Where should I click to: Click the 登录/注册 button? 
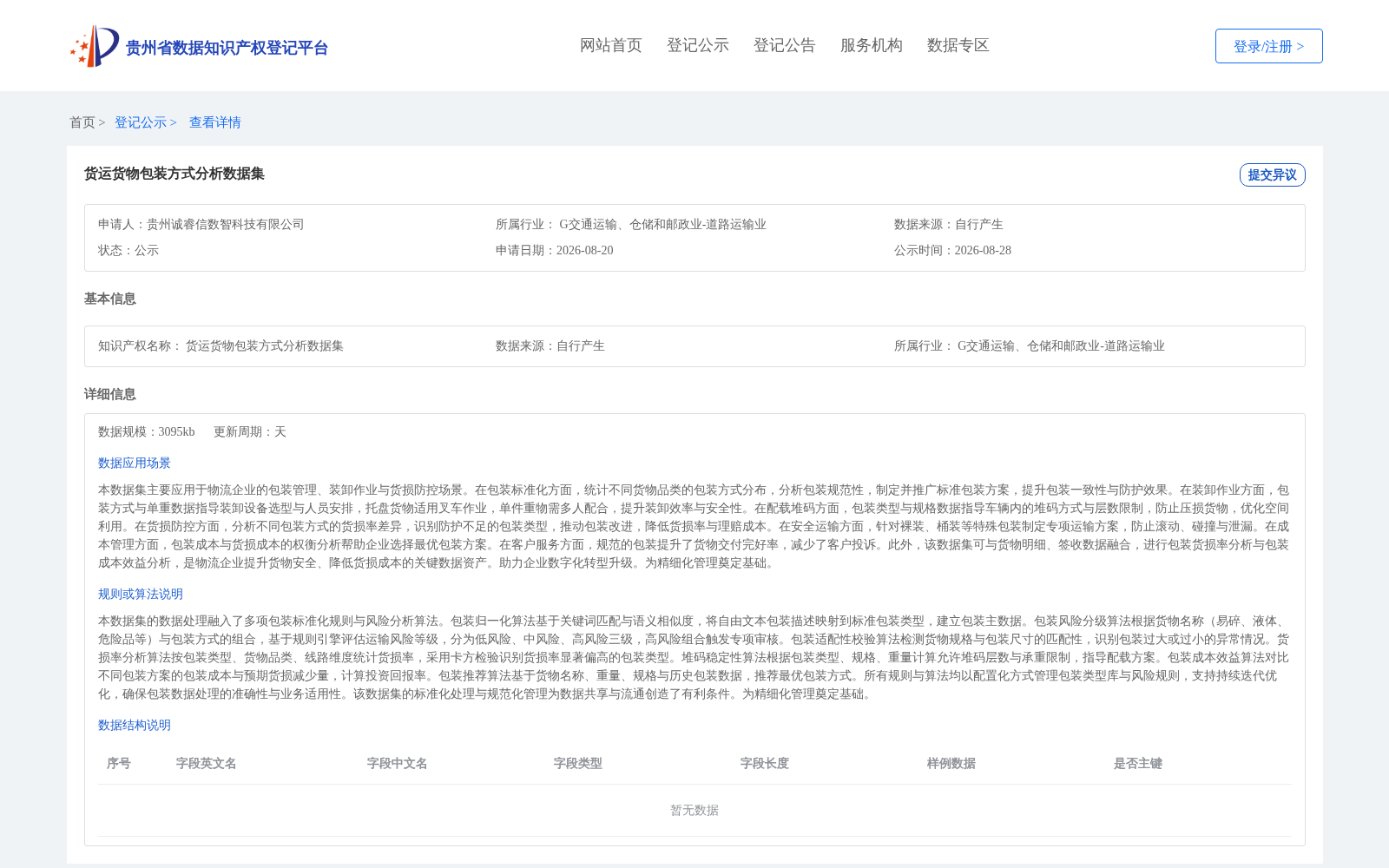pos(1268,46)
